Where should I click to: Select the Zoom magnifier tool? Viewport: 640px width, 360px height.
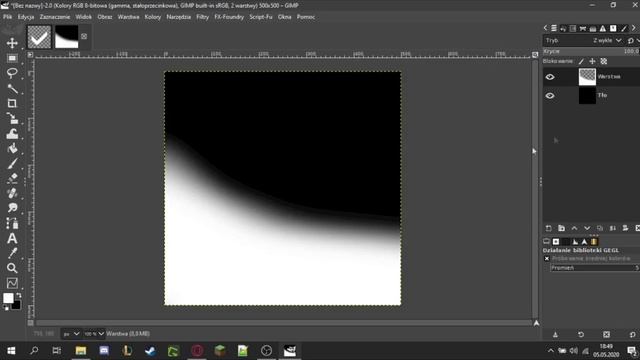(12, 268)
